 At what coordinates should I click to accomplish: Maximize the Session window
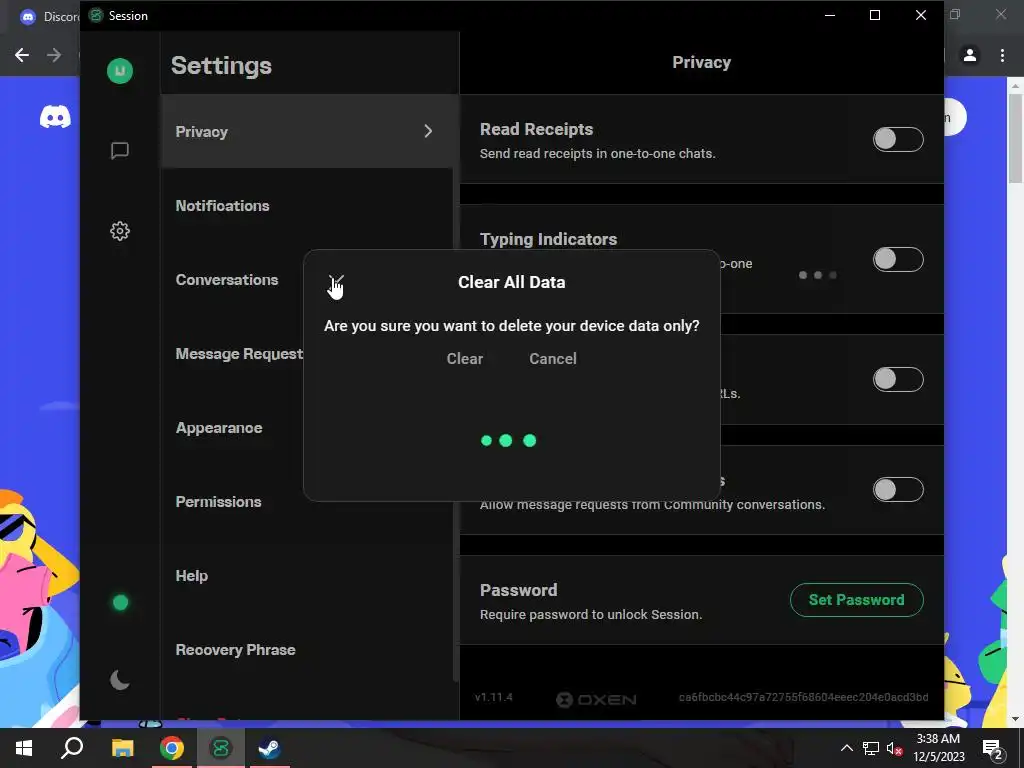(875, 15)
